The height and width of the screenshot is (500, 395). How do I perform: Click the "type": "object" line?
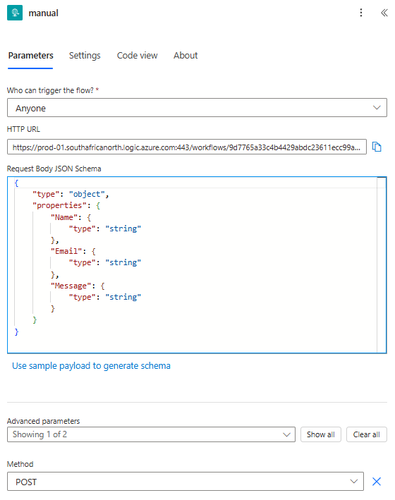tap(70, 194)
